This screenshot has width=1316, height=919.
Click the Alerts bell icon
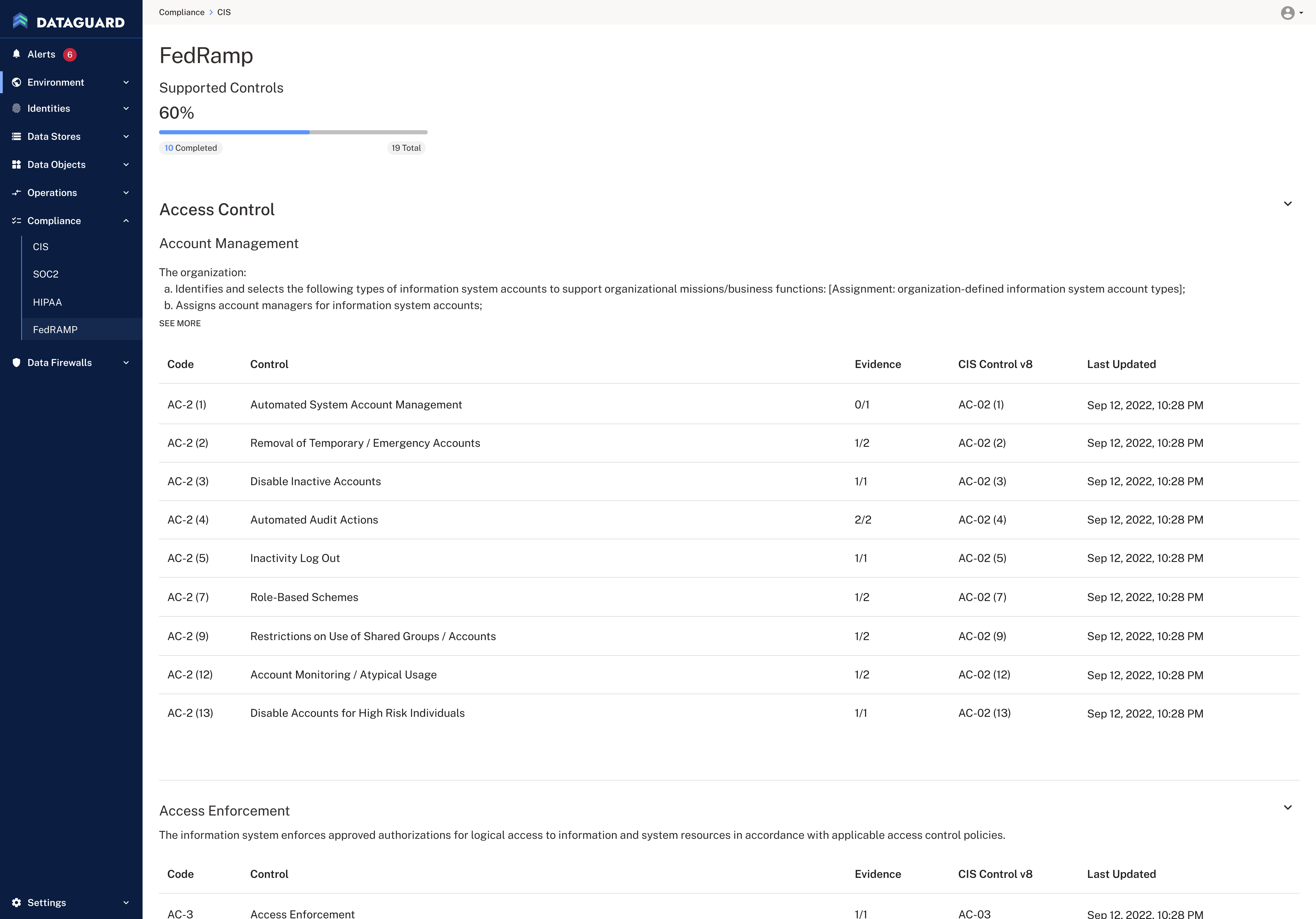pos(17,54)
